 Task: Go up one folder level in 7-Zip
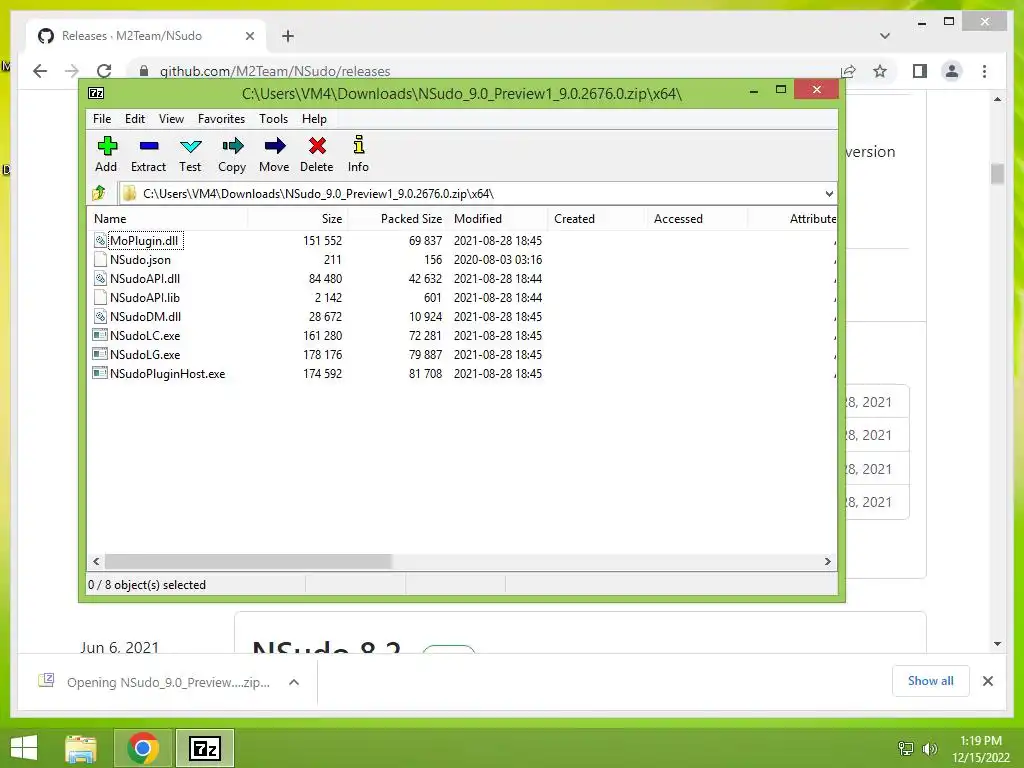click(99, 193)
